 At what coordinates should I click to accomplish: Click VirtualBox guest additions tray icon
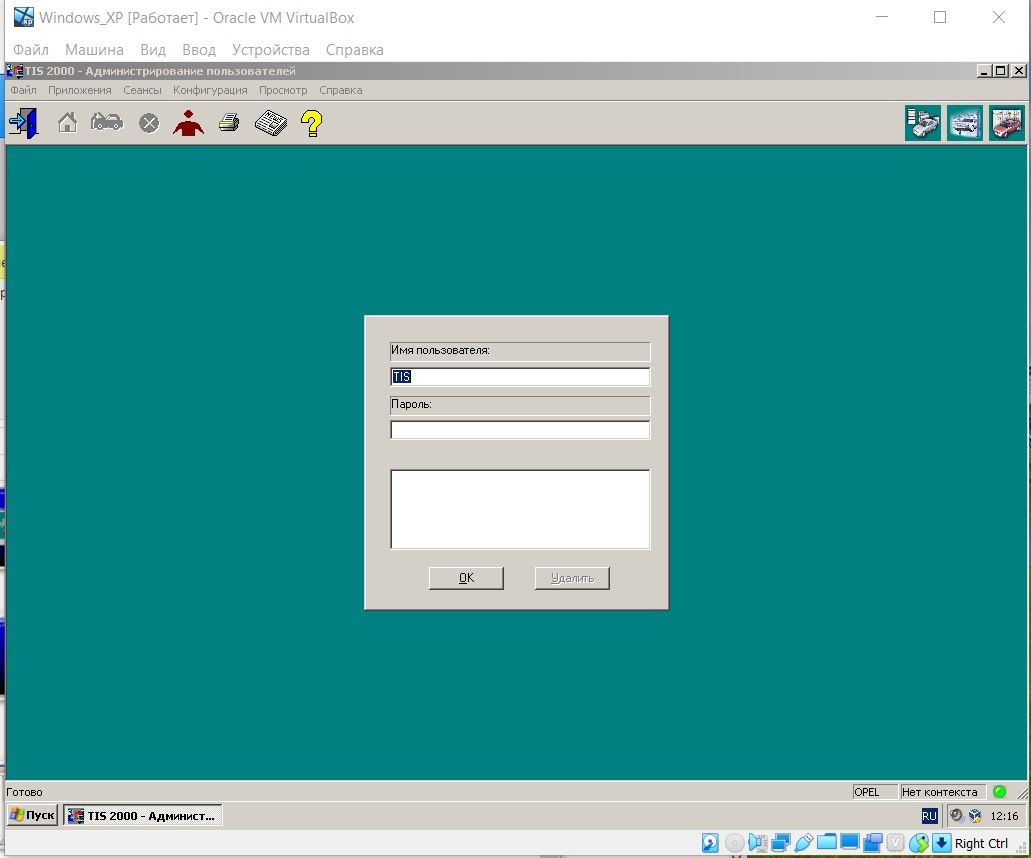(x=975, y=816)
